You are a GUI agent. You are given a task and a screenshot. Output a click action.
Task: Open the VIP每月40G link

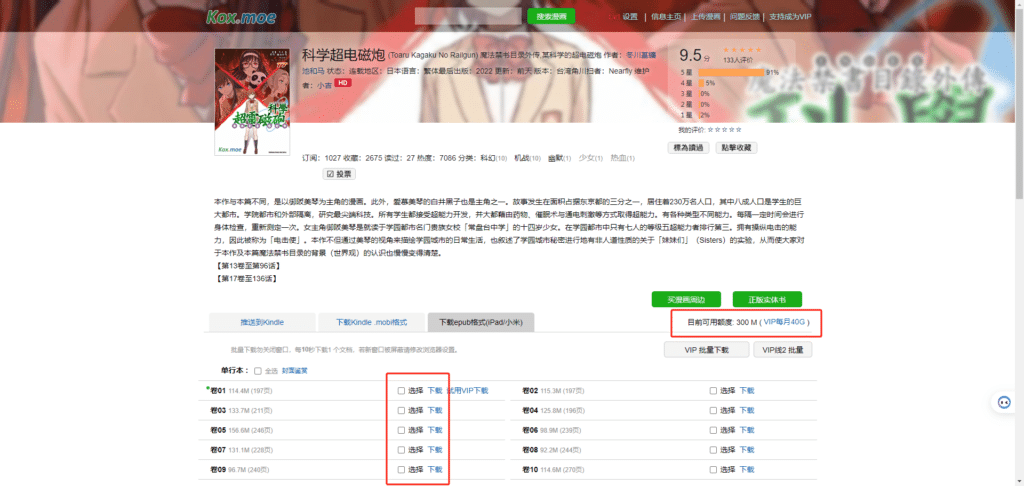tap(784, 322)
